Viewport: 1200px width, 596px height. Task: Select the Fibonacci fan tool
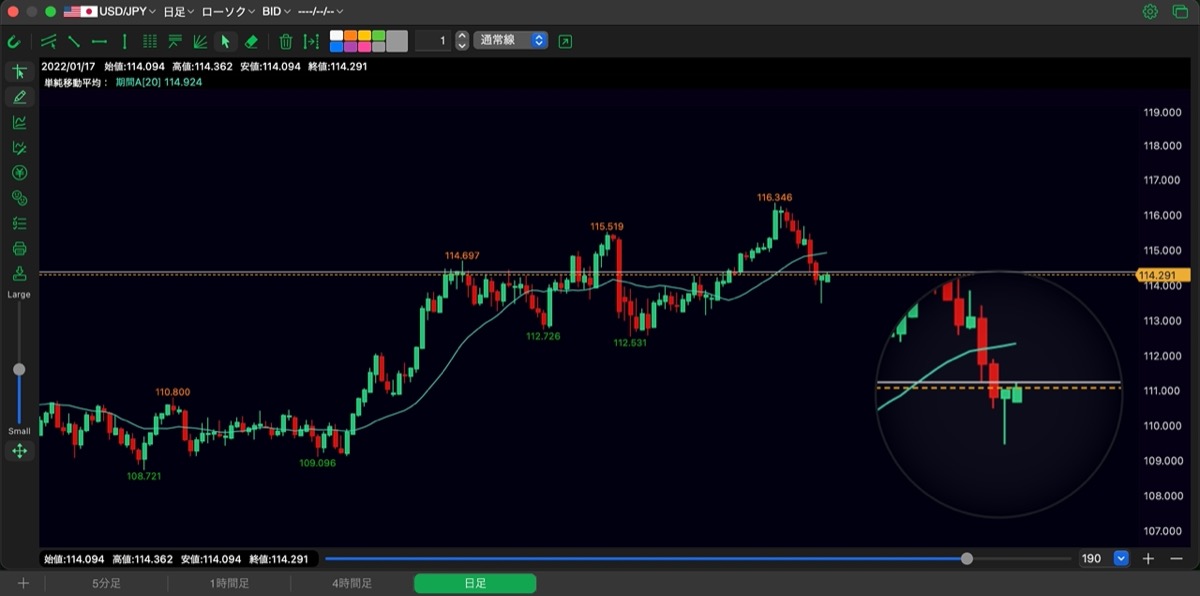(200, 41)
